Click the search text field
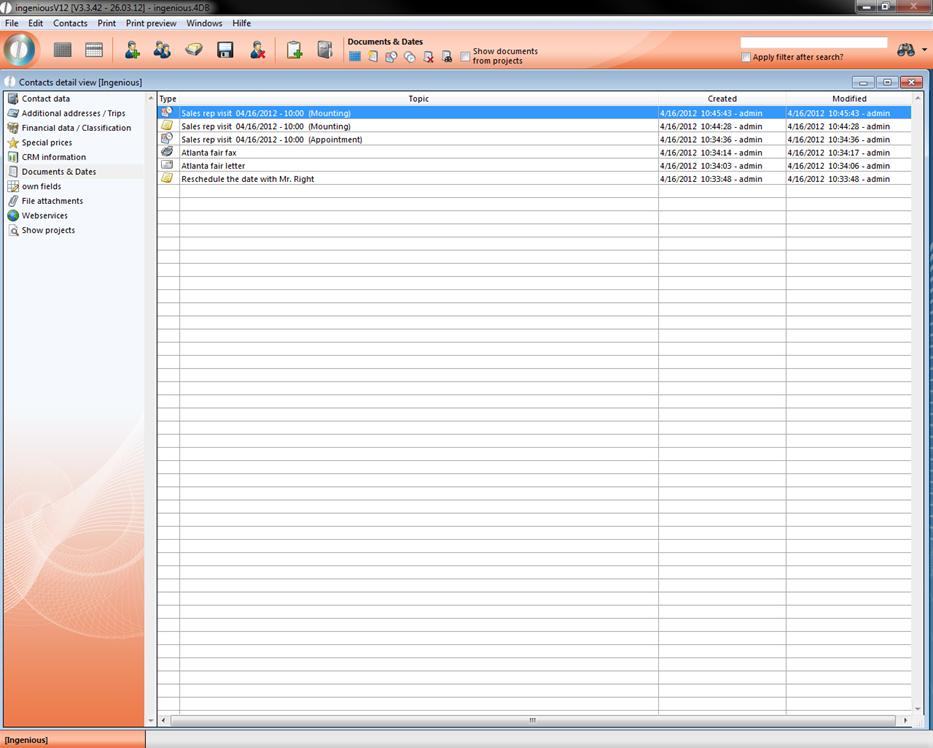933x748 pixels. (813, 43)
